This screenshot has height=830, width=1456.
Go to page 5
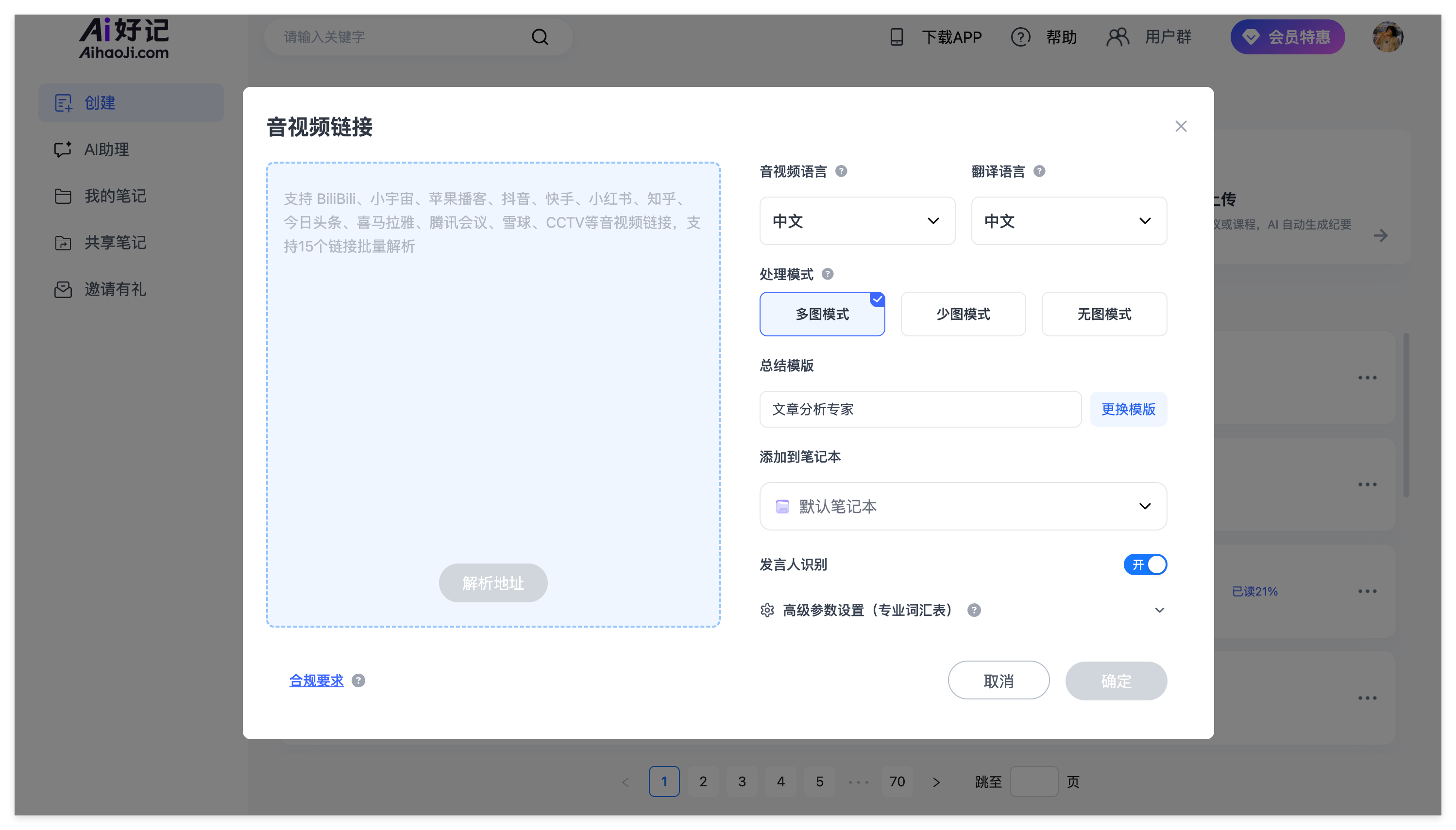point(819,781)
